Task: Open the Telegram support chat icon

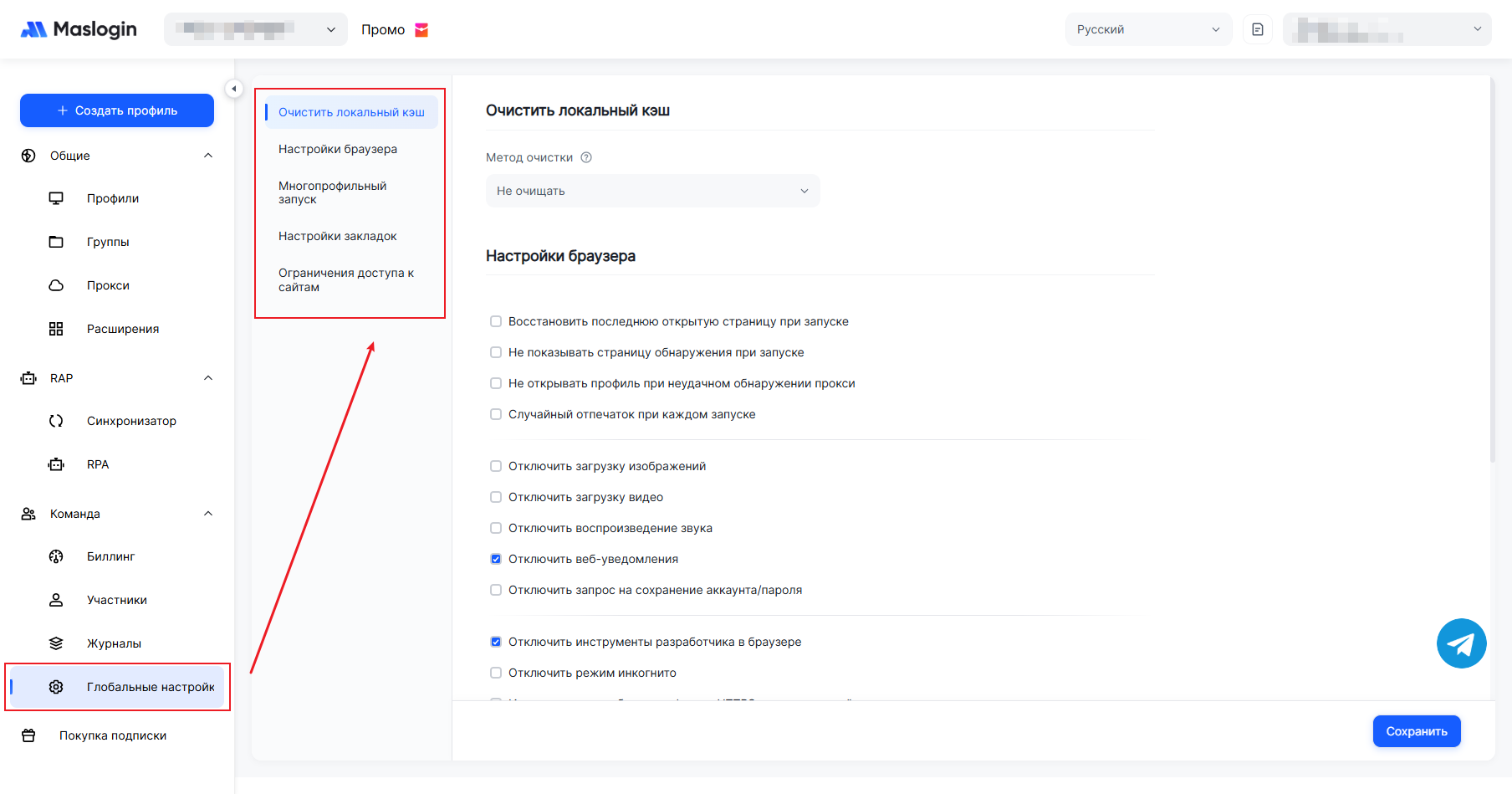Action: [x=1461, y=643]
